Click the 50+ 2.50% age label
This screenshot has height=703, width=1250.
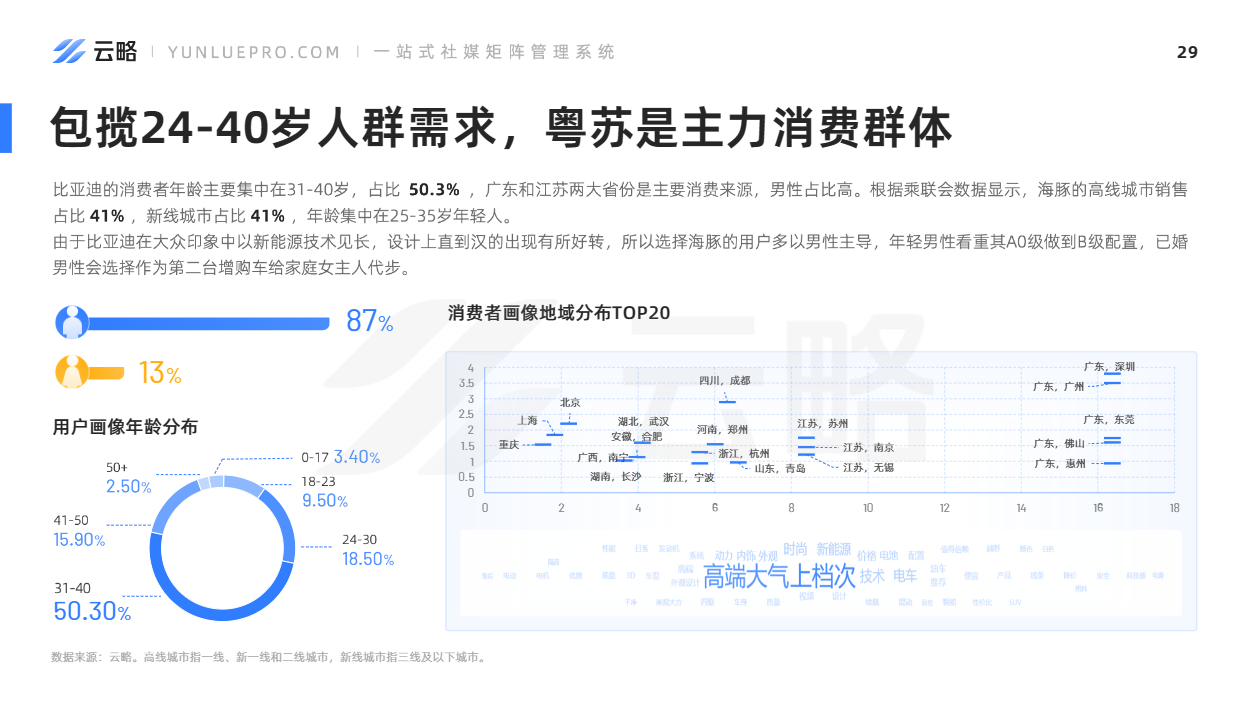[x=128, y=478]
